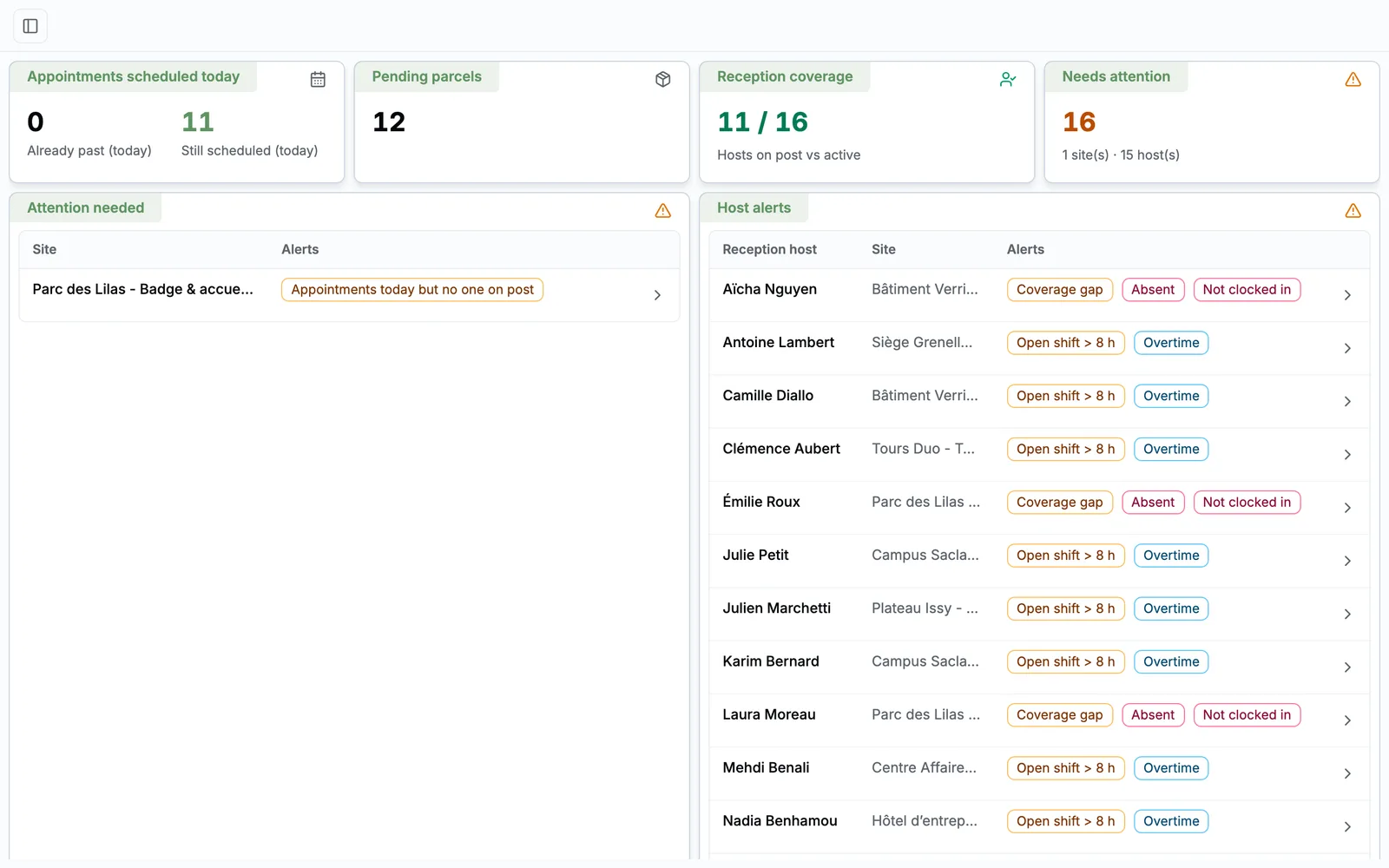Click warning triangle in Needs attention card

[1353, 79]
